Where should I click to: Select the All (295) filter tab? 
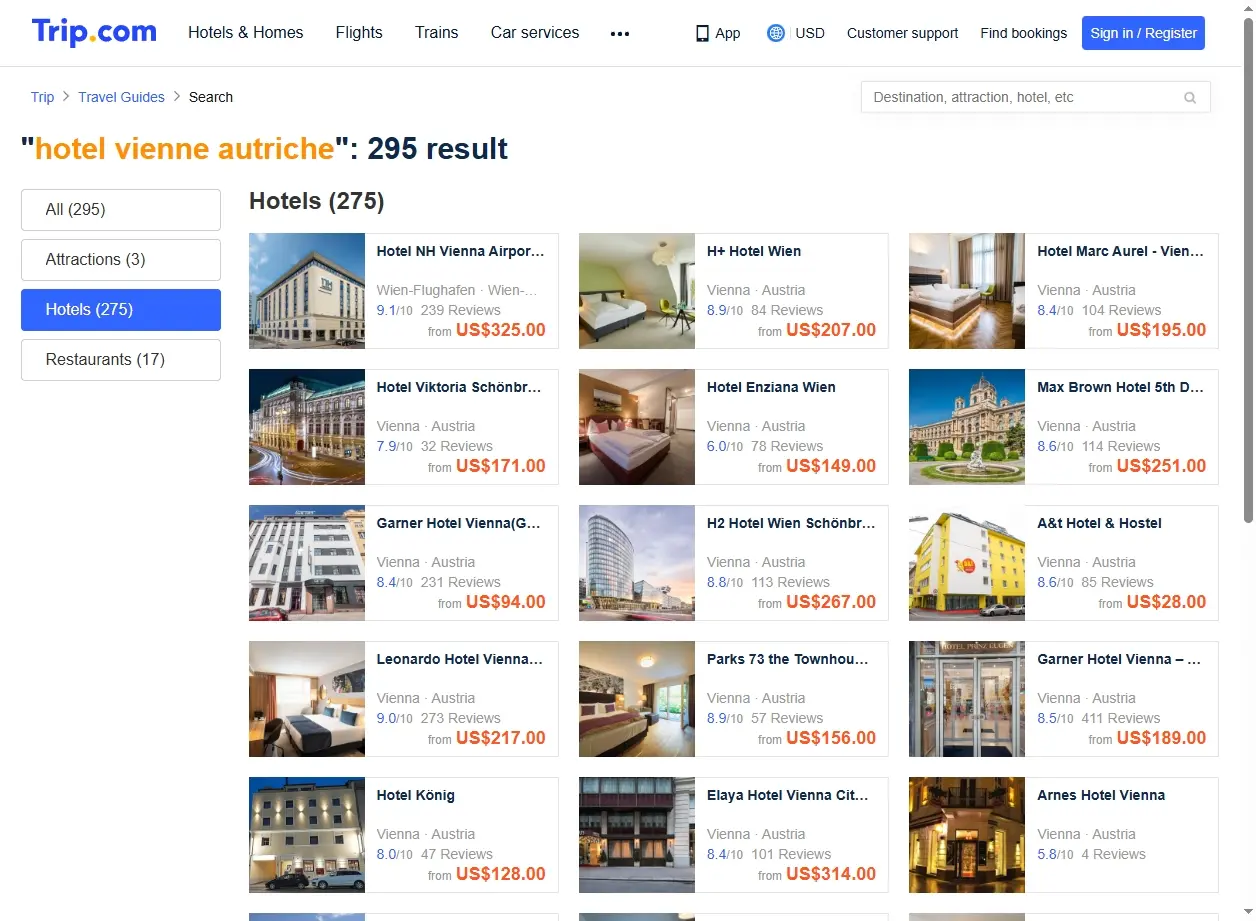tap(121, 210)
